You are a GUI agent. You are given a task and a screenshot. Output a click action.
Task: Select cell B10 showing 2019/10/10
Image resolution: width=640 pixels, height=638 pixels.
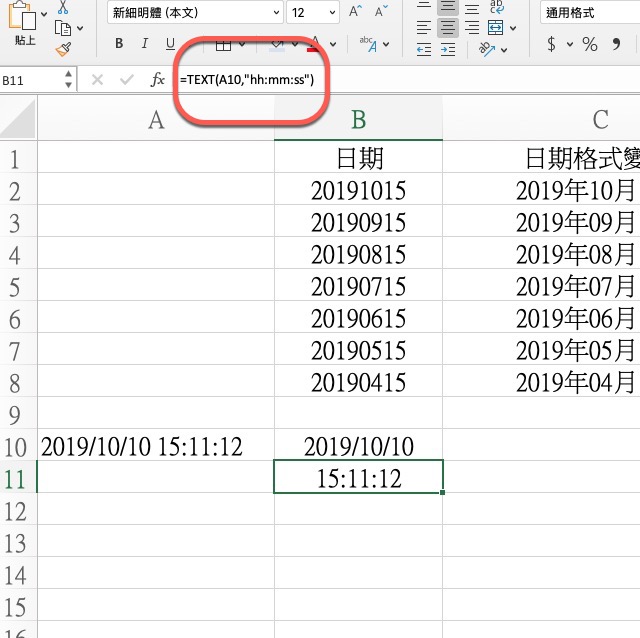coord(358,447)
